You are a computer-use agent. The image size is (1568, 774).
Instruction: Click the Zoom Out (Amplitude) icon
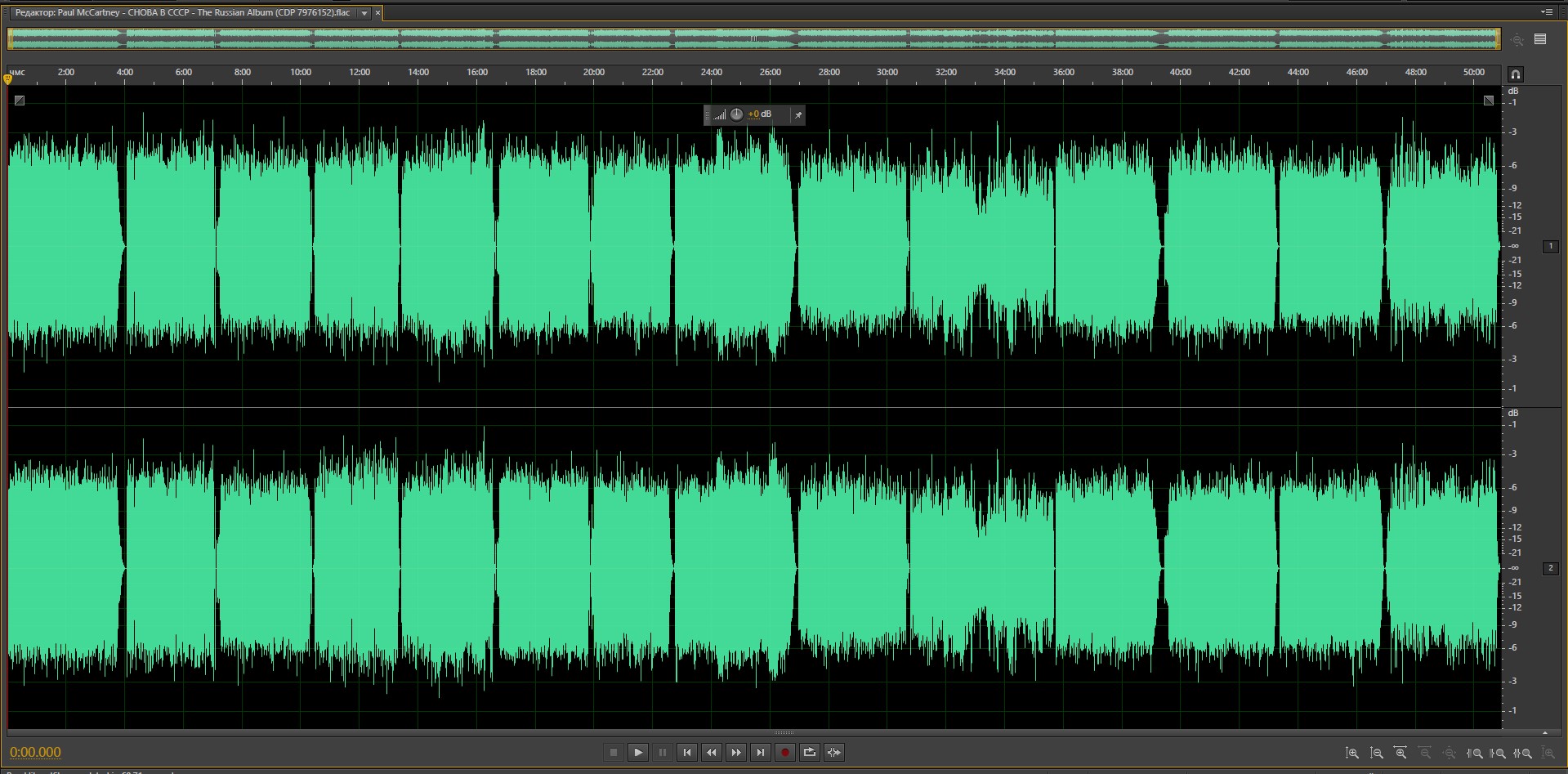pyautogui.click(x=1377, y=753)
